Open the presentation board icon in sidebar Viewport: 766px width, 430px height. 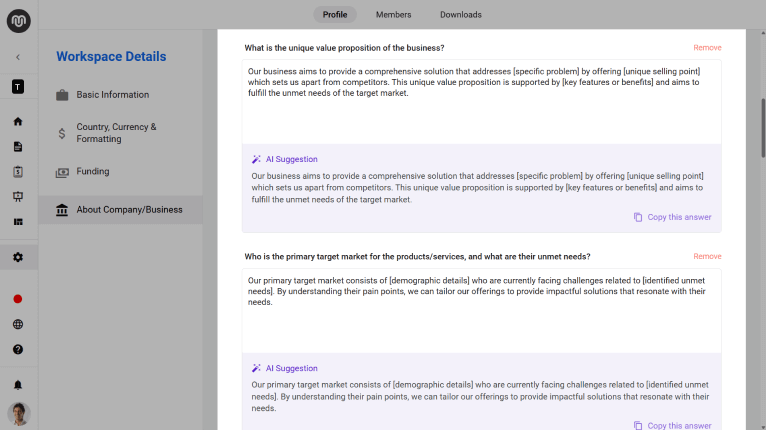tap(18, 197)
